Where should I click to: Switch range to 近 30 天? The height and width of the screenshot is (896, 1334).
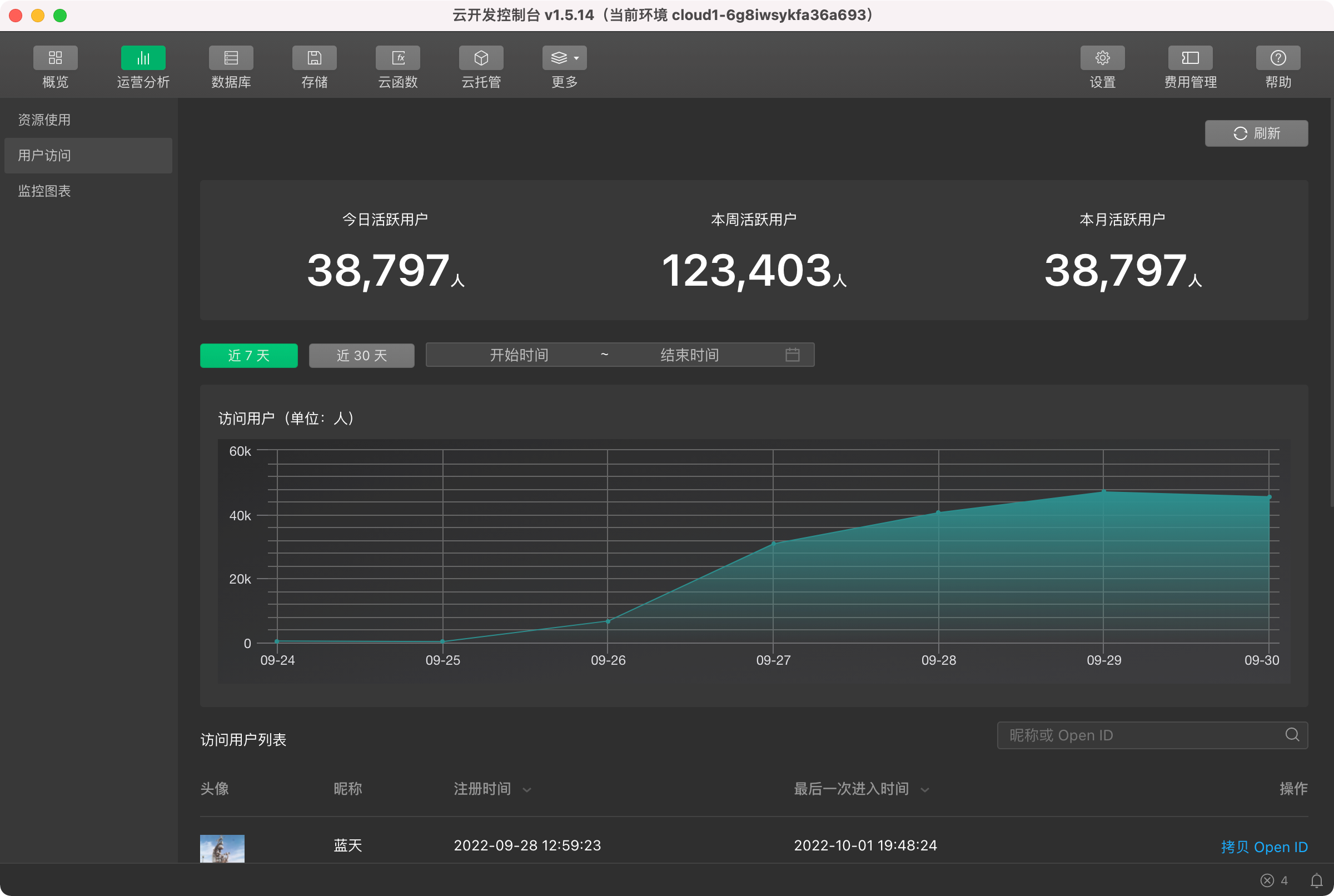coord(361,355)
